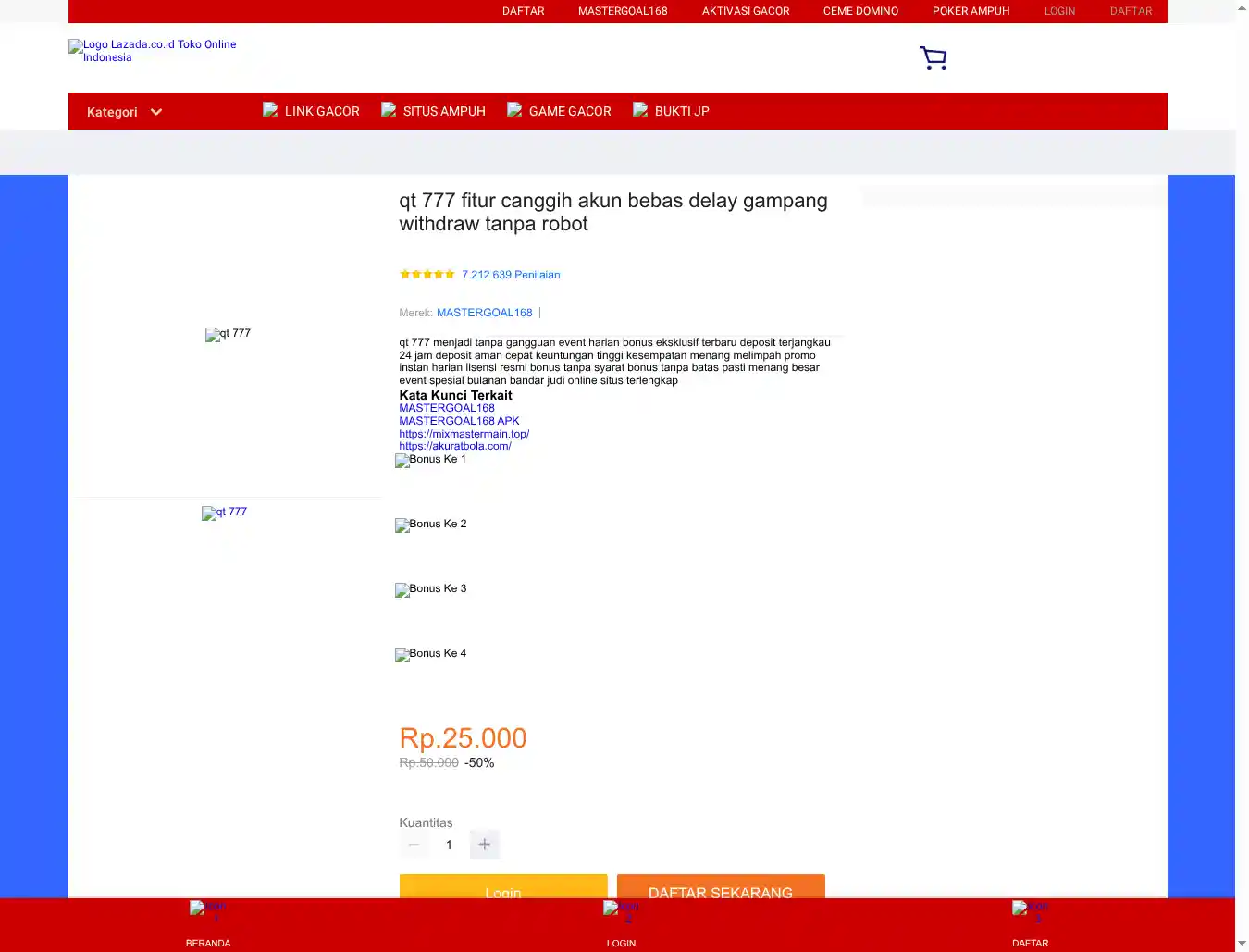Screen dimensions: 1249x952
Task: Tap the BERANDA bottom bar icon
Action: click(207, 910)
